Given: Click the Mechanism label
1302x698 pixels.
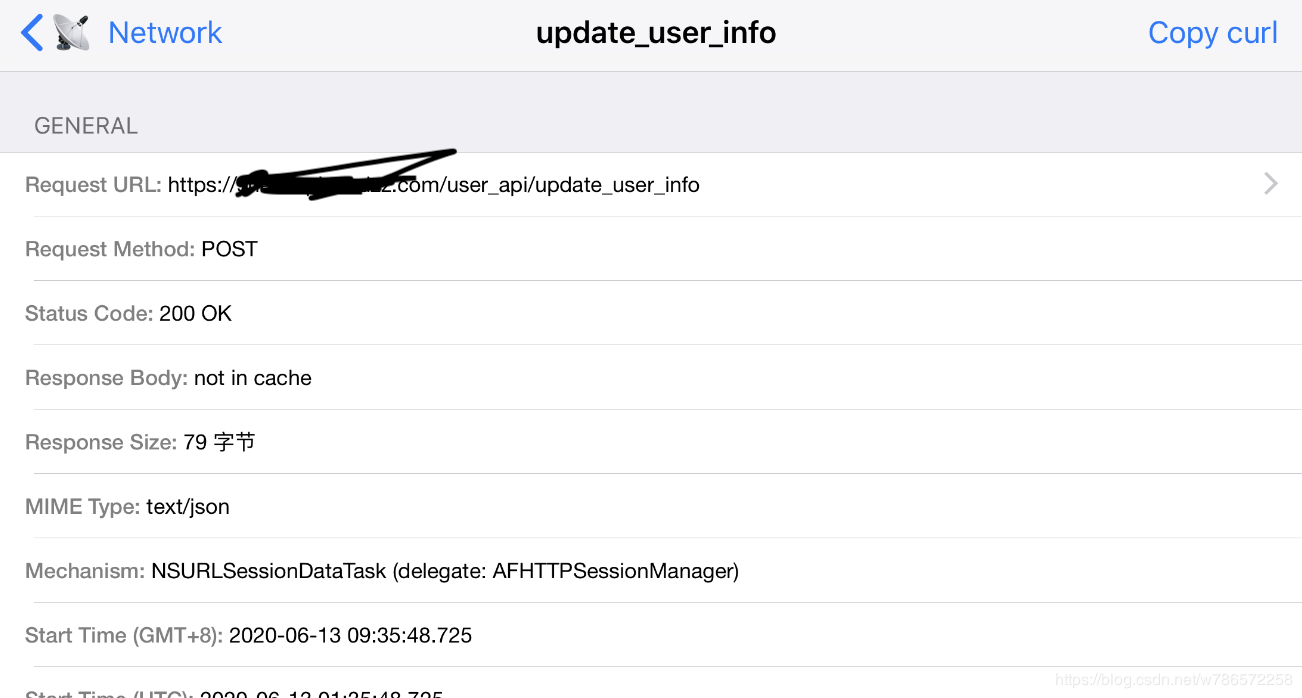Looking at the screenshot, I should (85, 571).
